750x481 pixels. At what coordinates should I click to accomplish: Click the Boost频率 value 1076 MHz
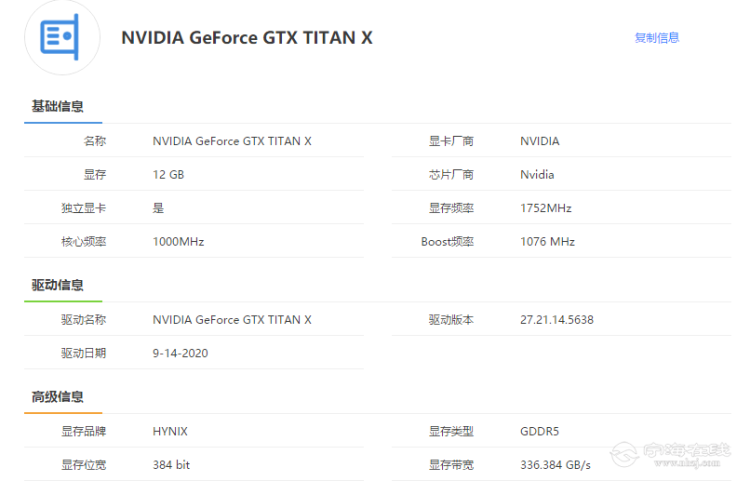pos(548,242)
